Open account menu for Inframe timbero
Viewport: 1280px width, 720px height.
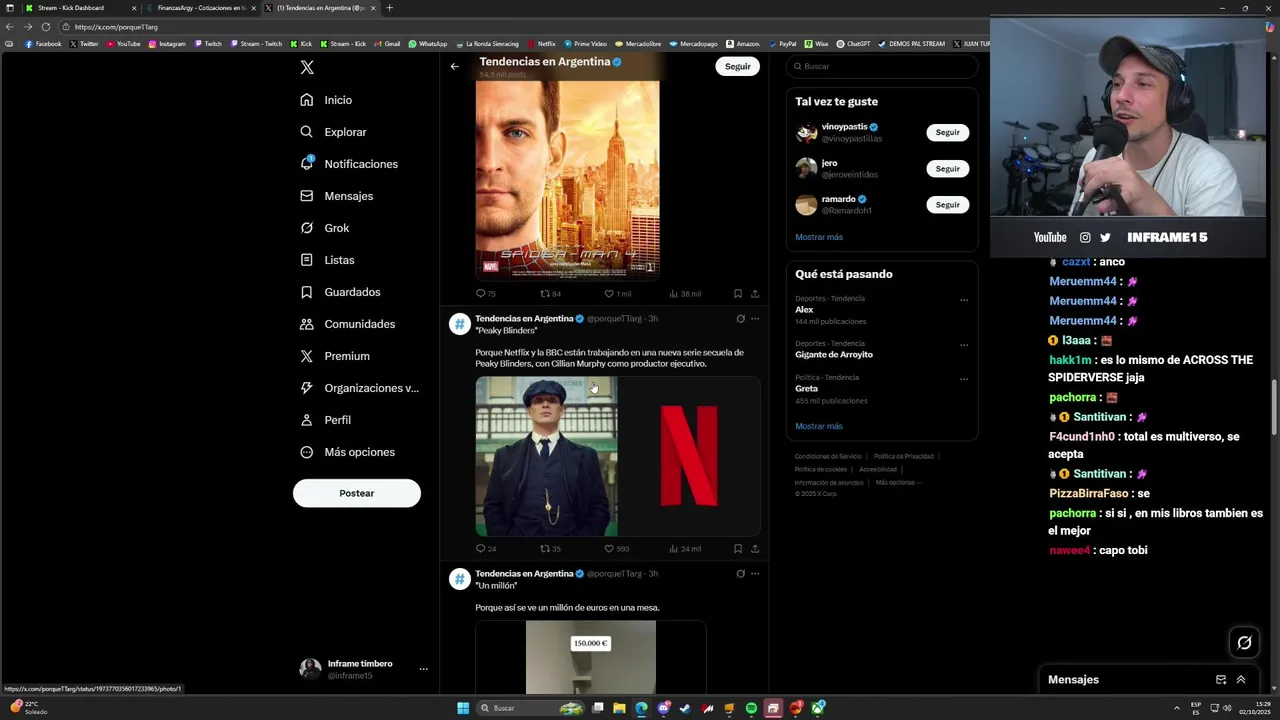point(364,669)
